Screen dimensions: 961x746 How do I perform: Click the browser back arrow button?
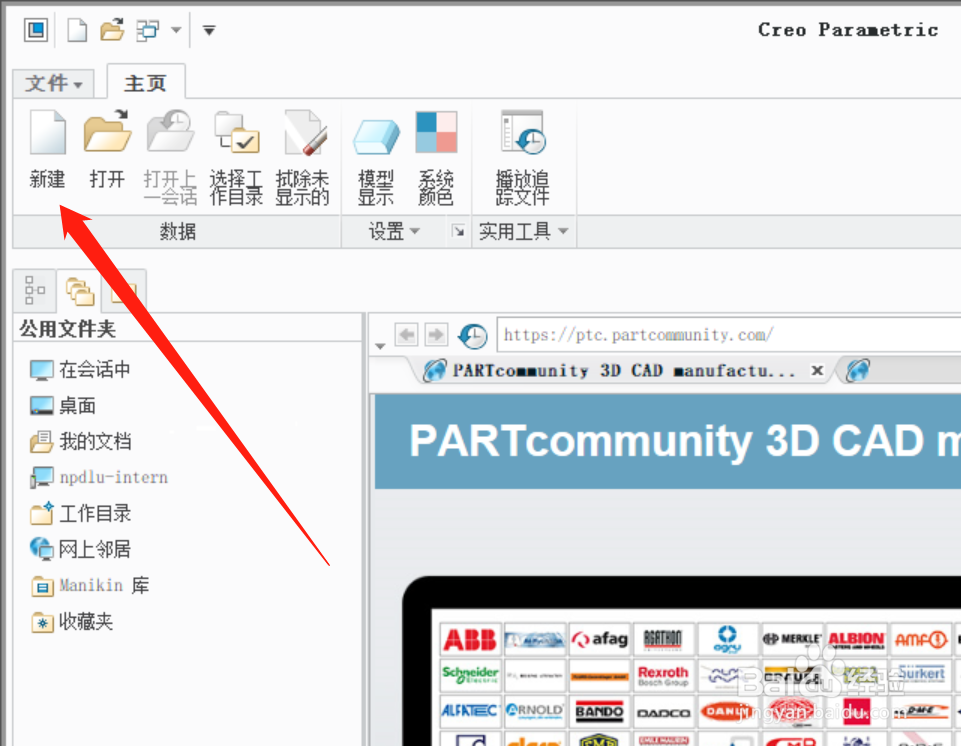pyautogui.click(x=406, y=335)
